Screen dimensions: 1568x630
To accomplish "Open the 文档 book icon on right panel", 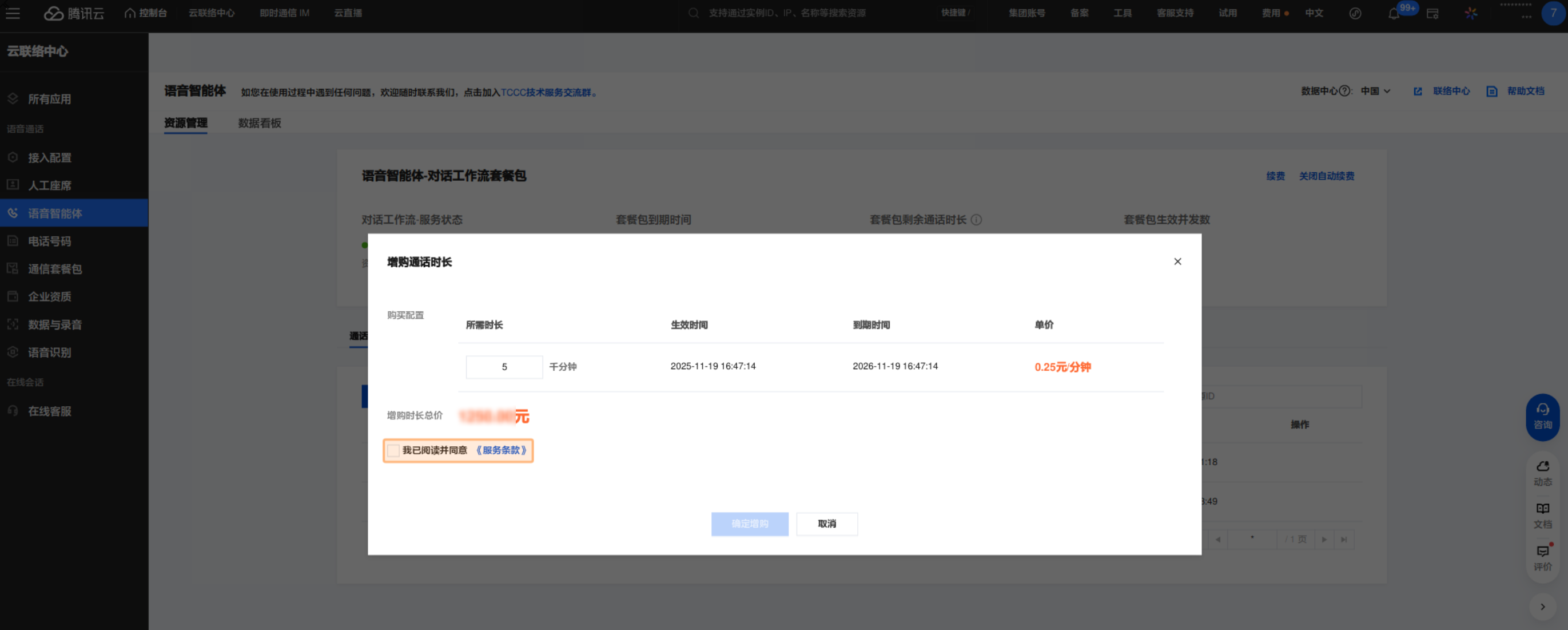I will pyautogui.click(x=1542, y=516).
